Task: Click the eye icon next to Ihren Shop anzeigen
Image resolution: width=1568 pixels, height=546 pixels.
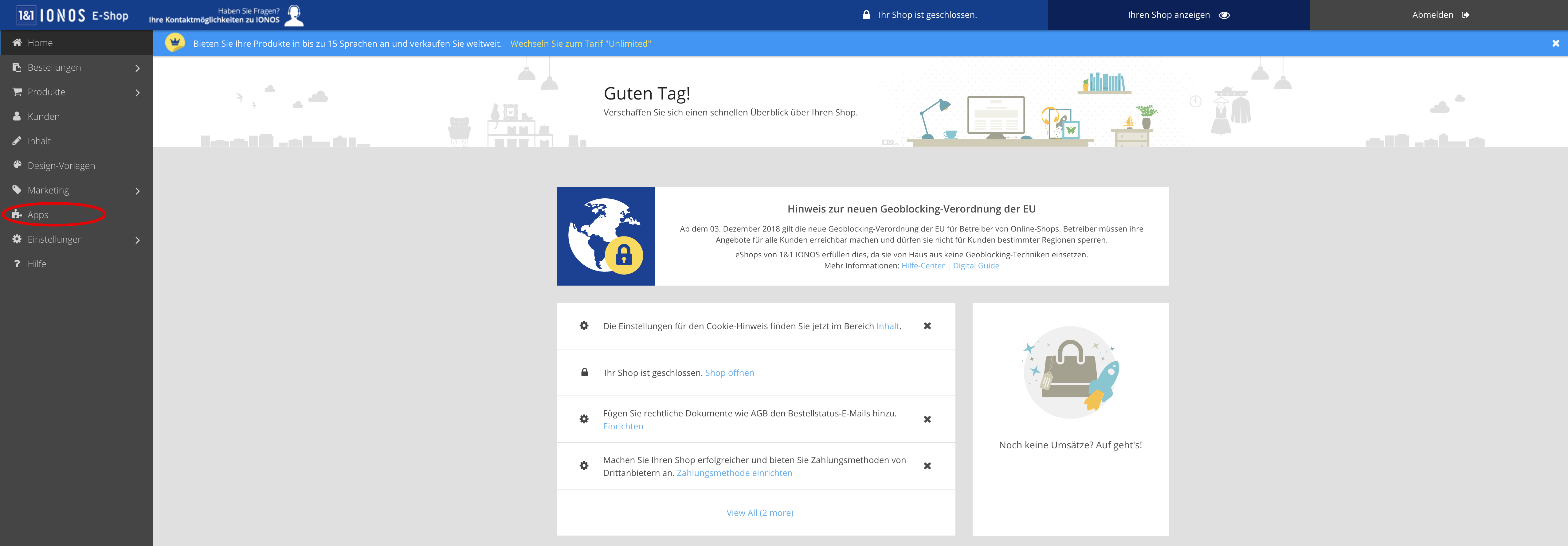Action: pyautogui.click(x=1224, y=15)
